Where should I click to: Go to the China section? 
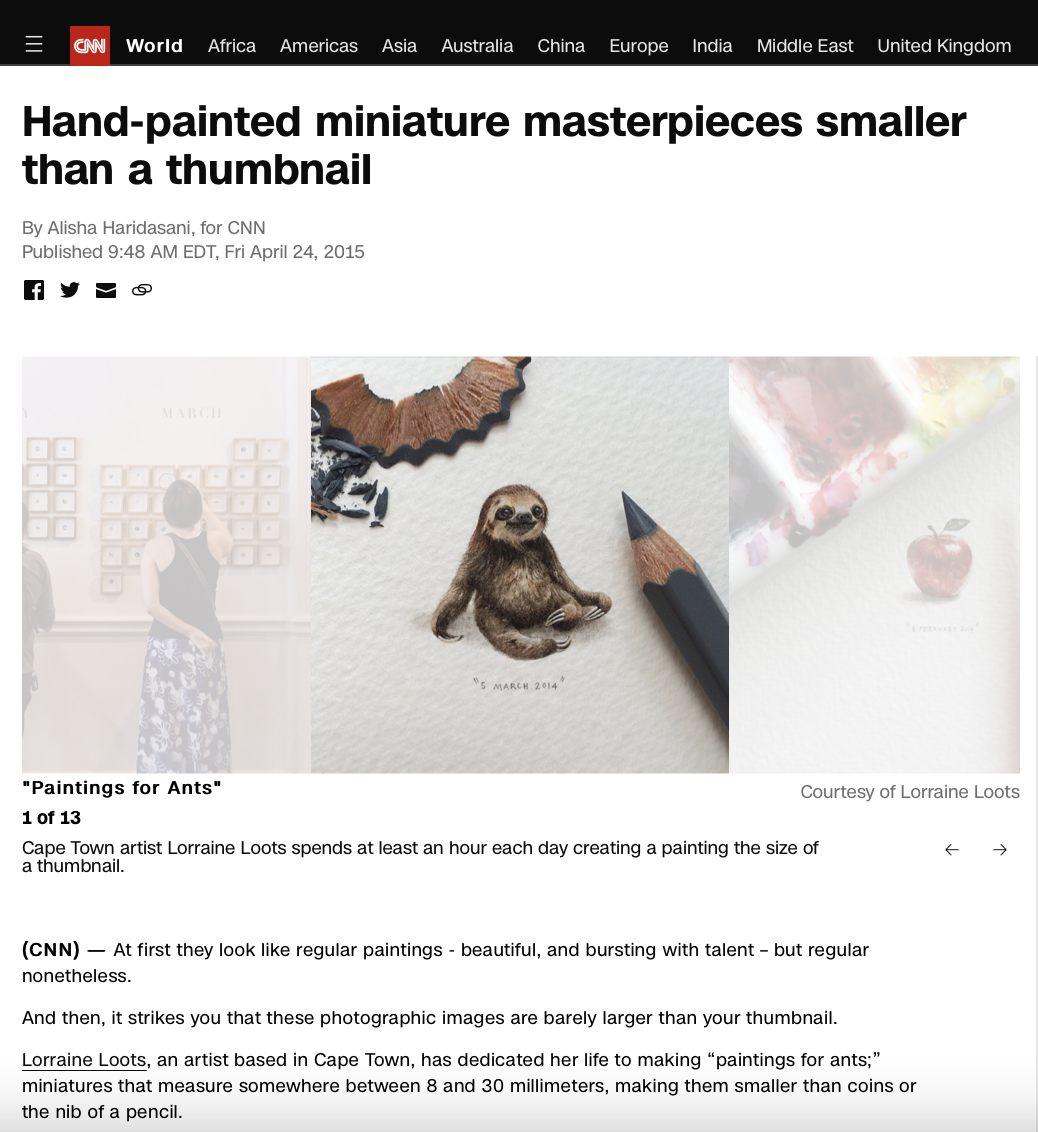pos(561,45)
